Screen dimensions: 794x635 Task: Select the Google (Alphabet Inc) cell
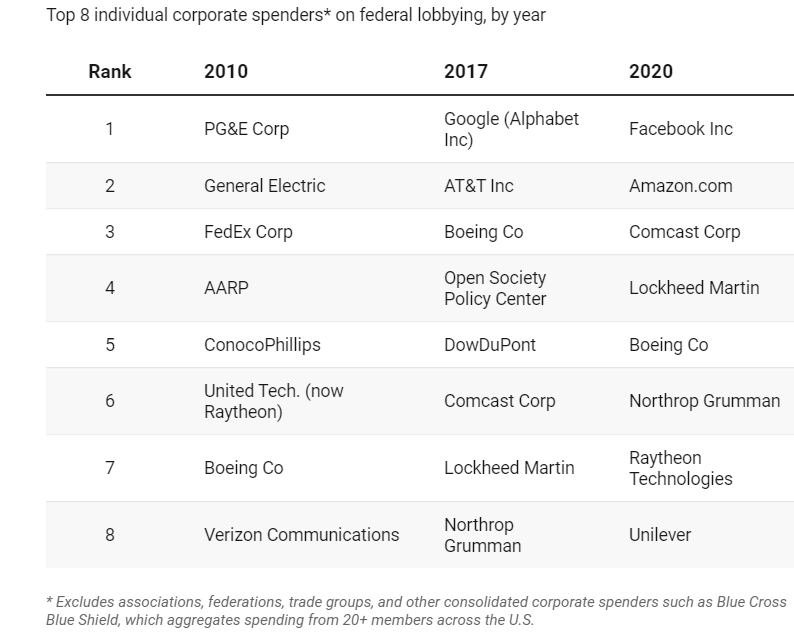(x=511, y=129)
